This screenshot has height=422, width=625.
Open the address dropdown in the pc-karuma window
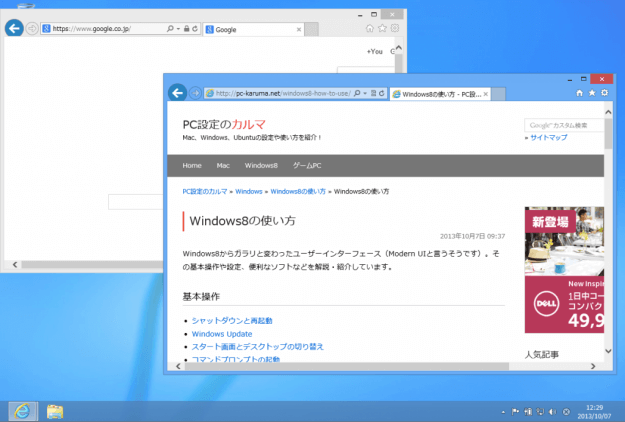click(365, 93)
